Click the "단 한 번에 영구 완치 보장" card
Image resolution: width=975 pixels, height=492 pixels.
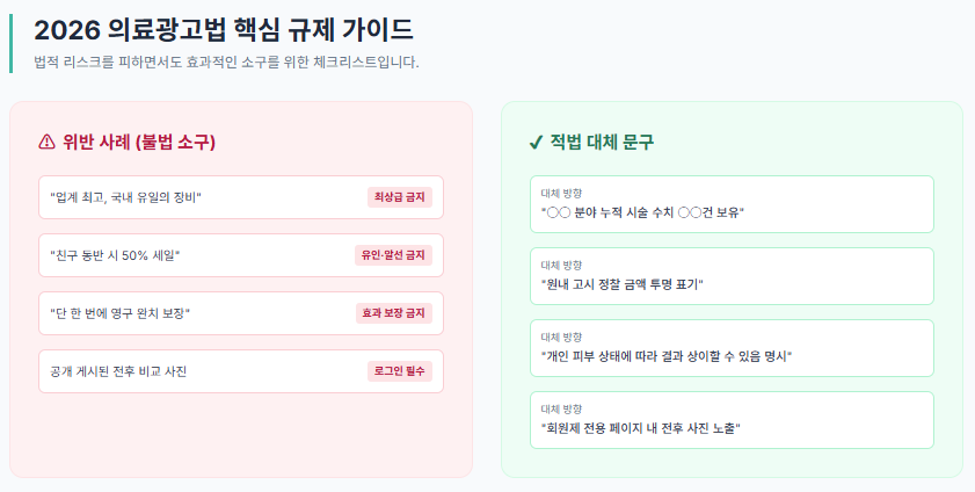click(x=241, y=313)
